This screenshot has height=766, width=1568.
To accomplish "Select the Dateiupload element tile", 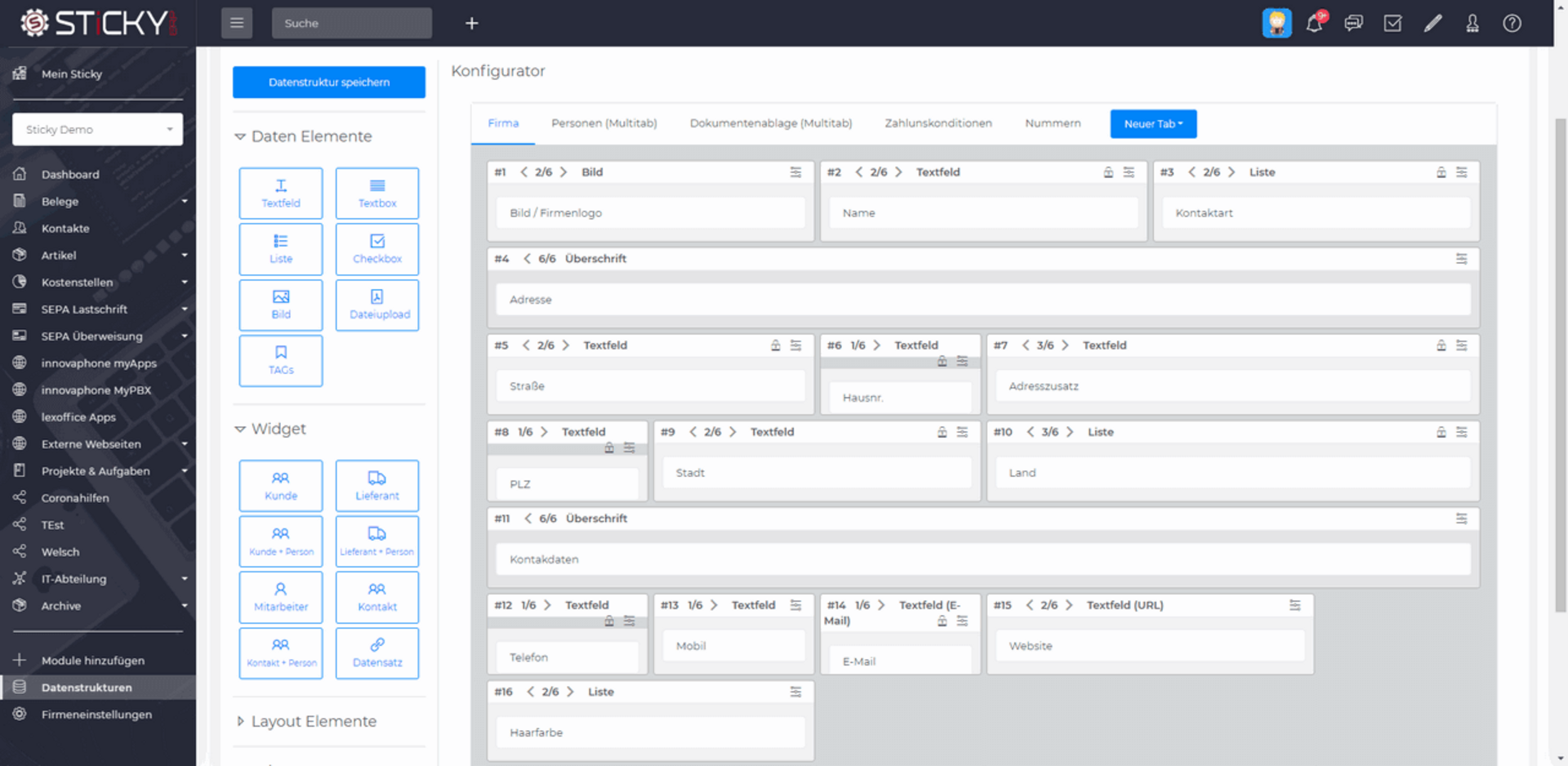I will (x=377, y=305).
